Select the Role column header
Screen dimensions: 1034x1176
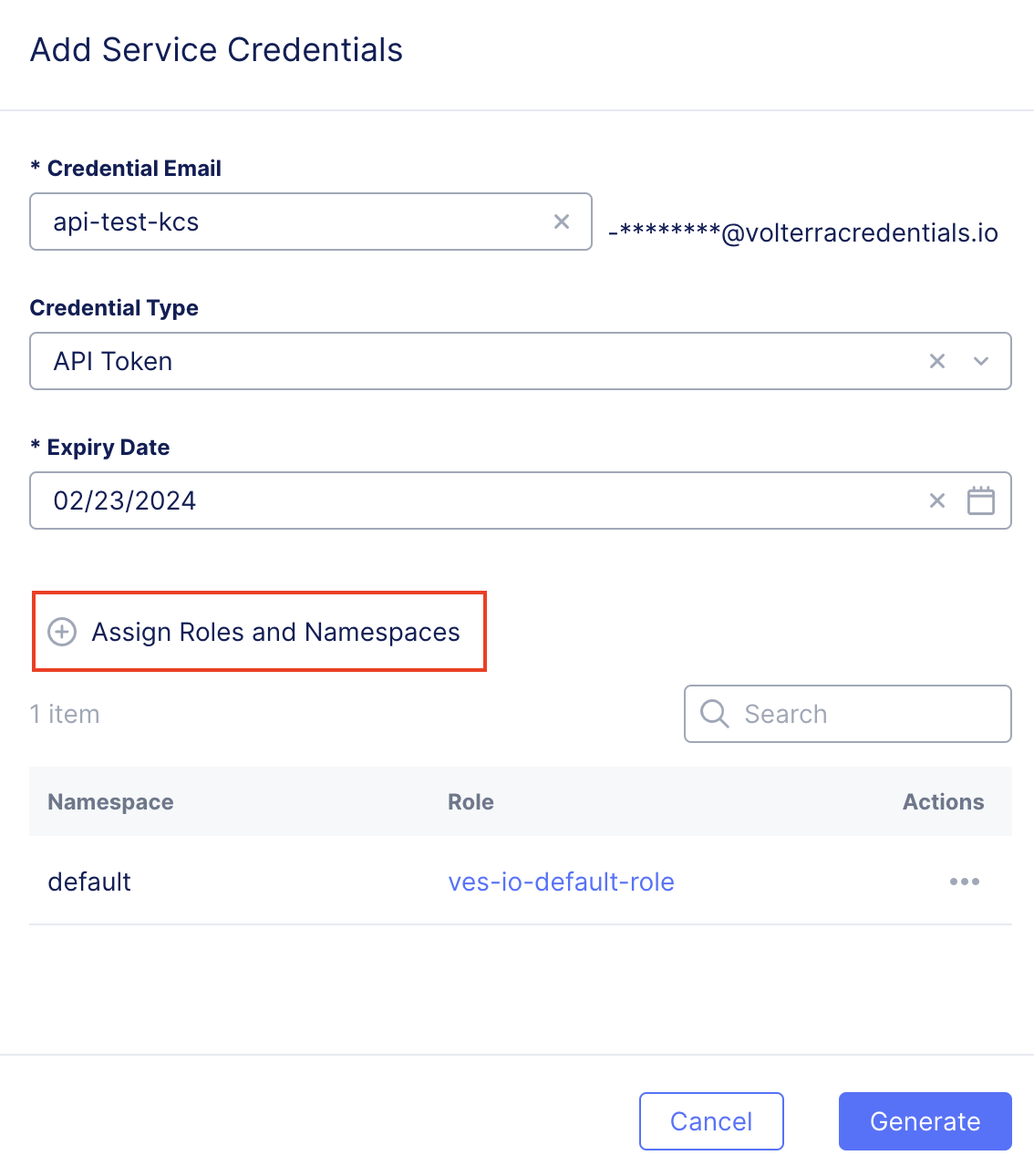click(x=470, y=801)
